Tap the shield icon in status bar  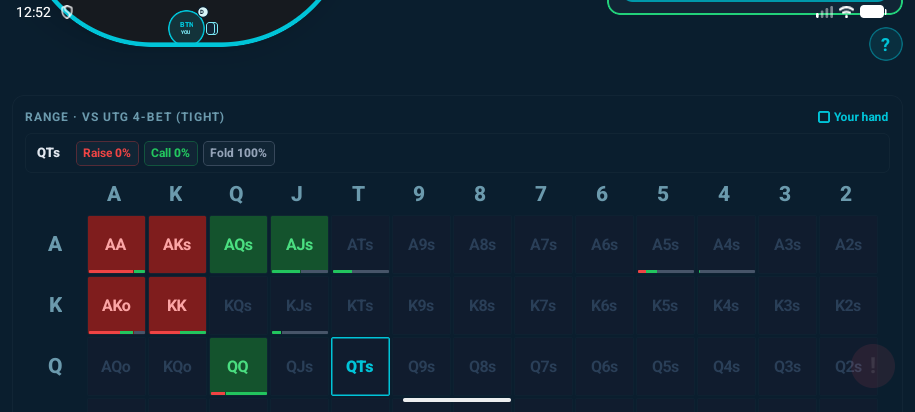click(x=67, y=12)
